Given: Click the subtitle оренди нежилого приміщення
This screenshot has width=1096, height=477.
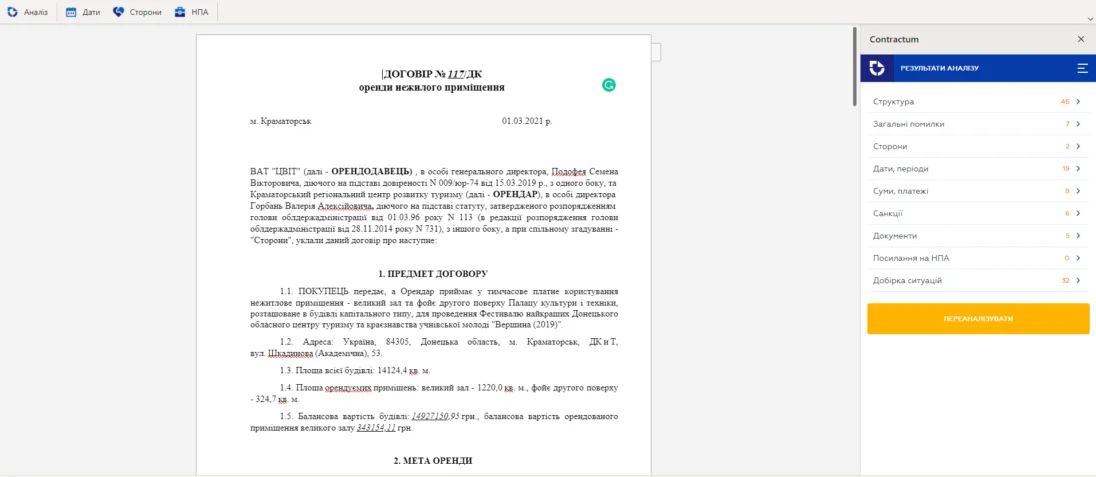Looking at the screenshot, I should [x=431, y=87].
